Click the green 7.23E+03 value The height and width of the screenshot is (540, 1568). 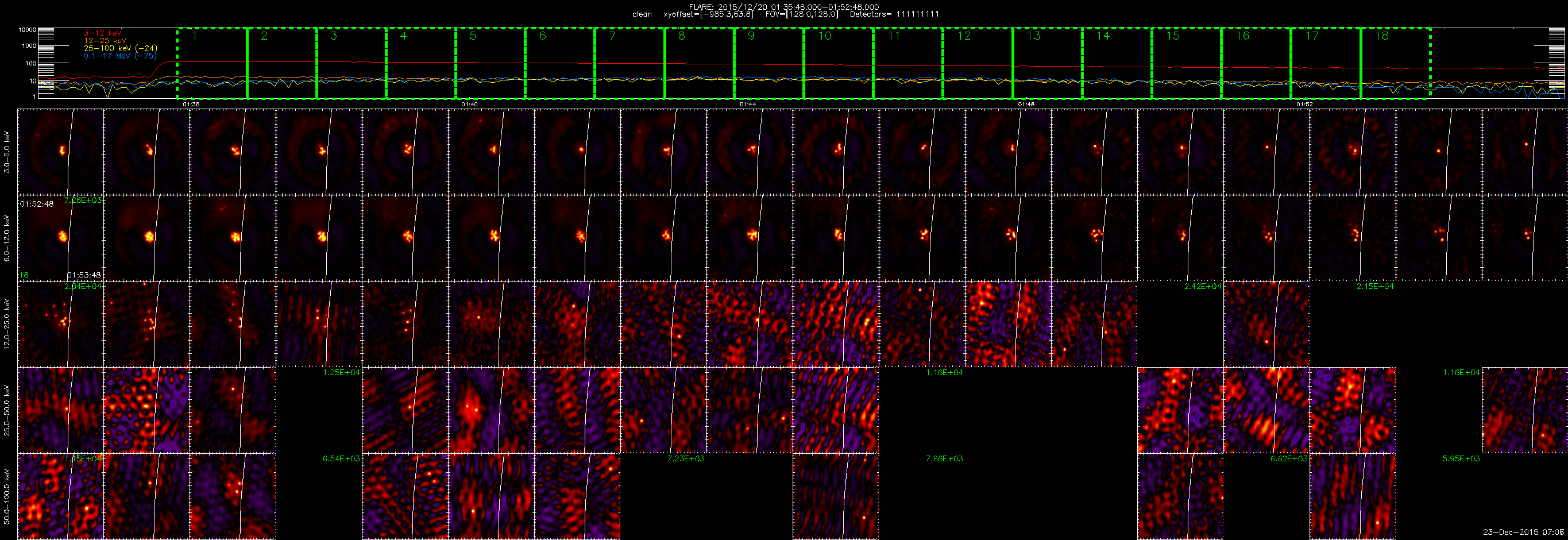686,458
